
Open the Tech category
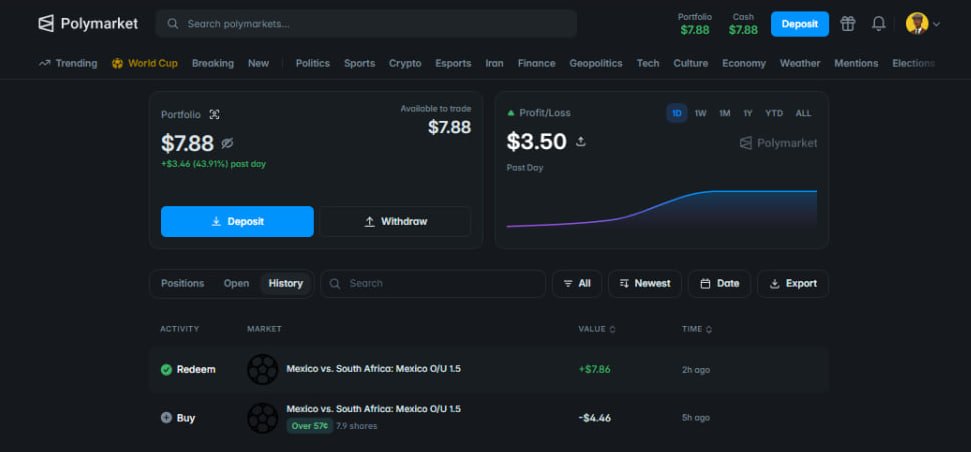click(648, 63)
